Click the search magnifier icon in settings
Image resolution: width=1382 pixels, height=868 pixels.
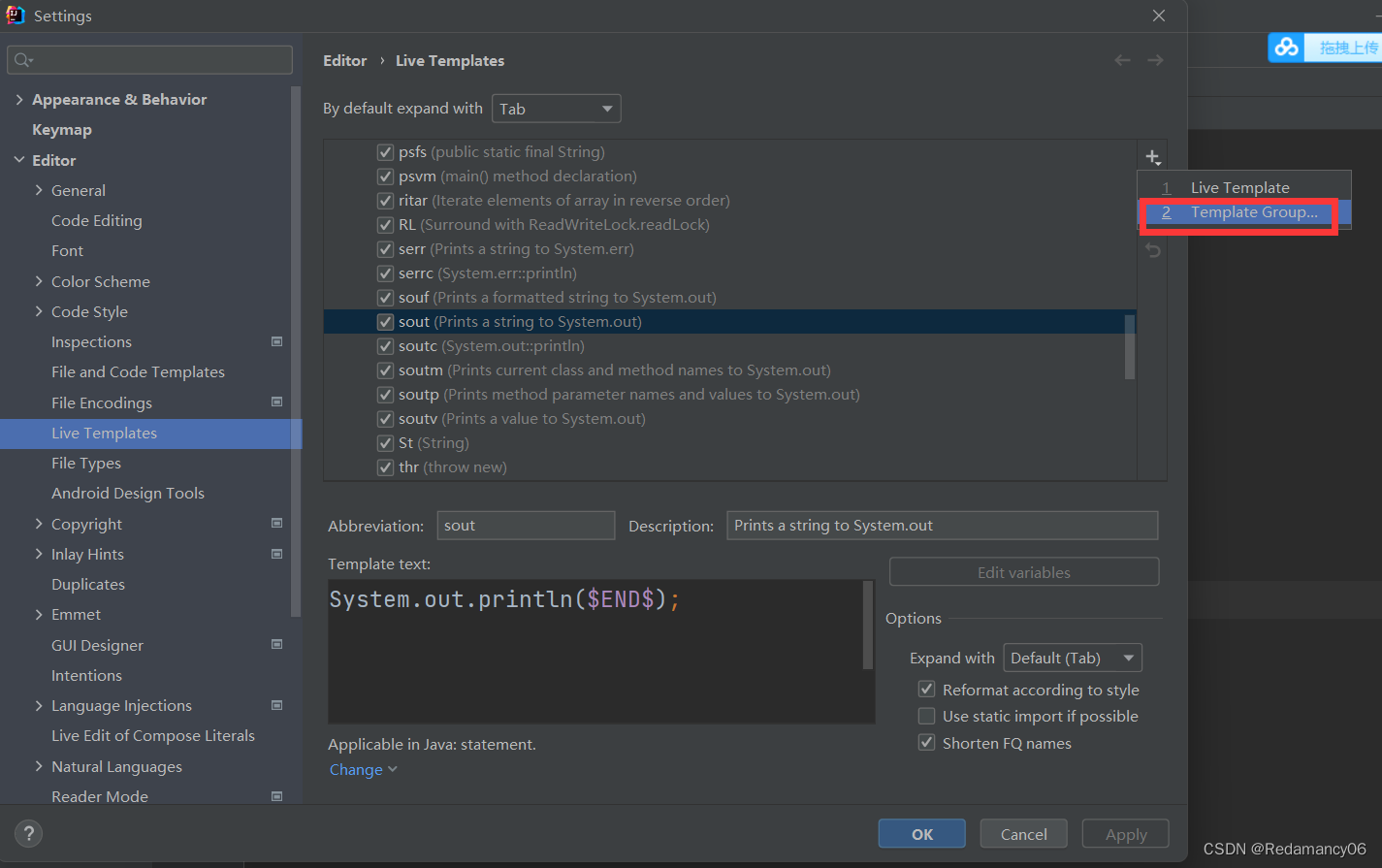pyautogui.click(x=22, y=60)
